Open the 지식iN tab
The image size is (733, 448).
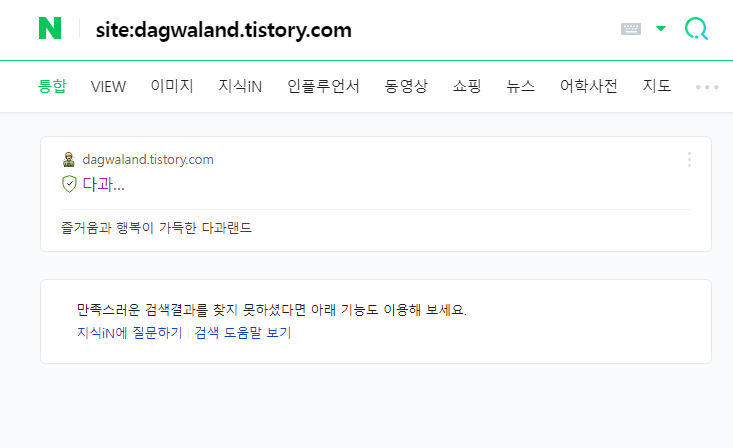point(240,86)
